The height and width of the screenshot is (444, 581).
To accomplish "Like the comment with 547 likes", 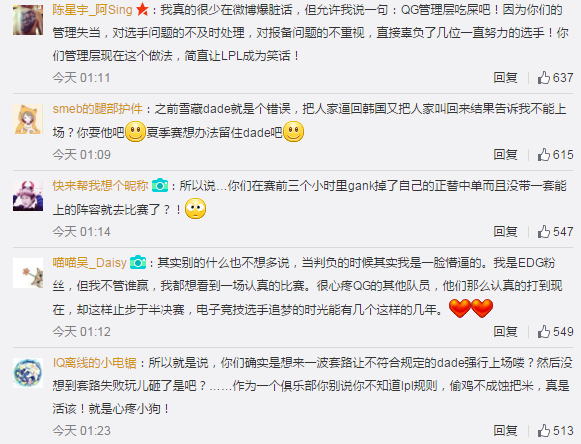I will [x=555, y=232].
